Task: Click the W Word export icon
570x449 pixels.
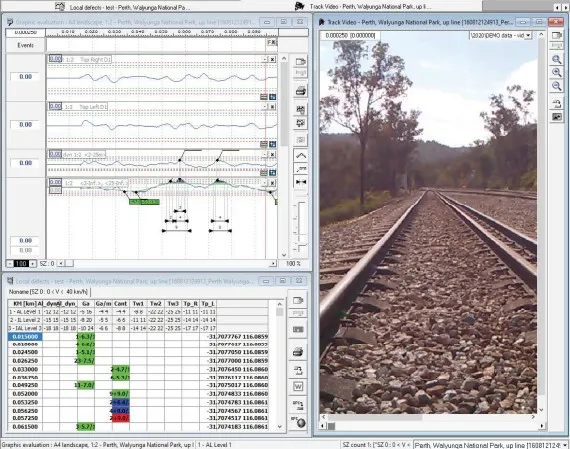Action: pyautogui.click(x=298, y=386)
